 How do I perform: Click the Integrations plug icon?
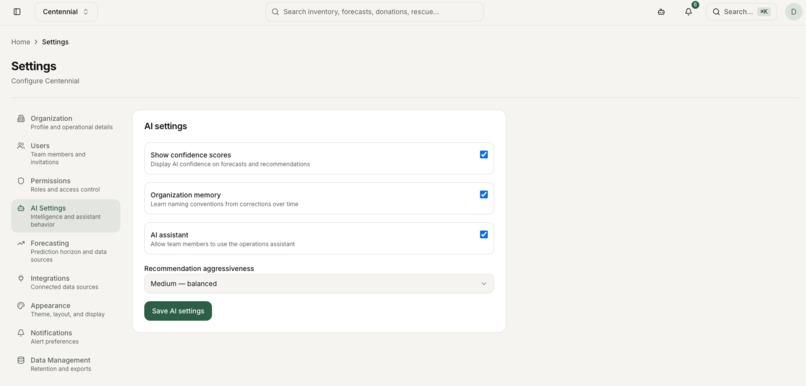(x=21, y=278)
